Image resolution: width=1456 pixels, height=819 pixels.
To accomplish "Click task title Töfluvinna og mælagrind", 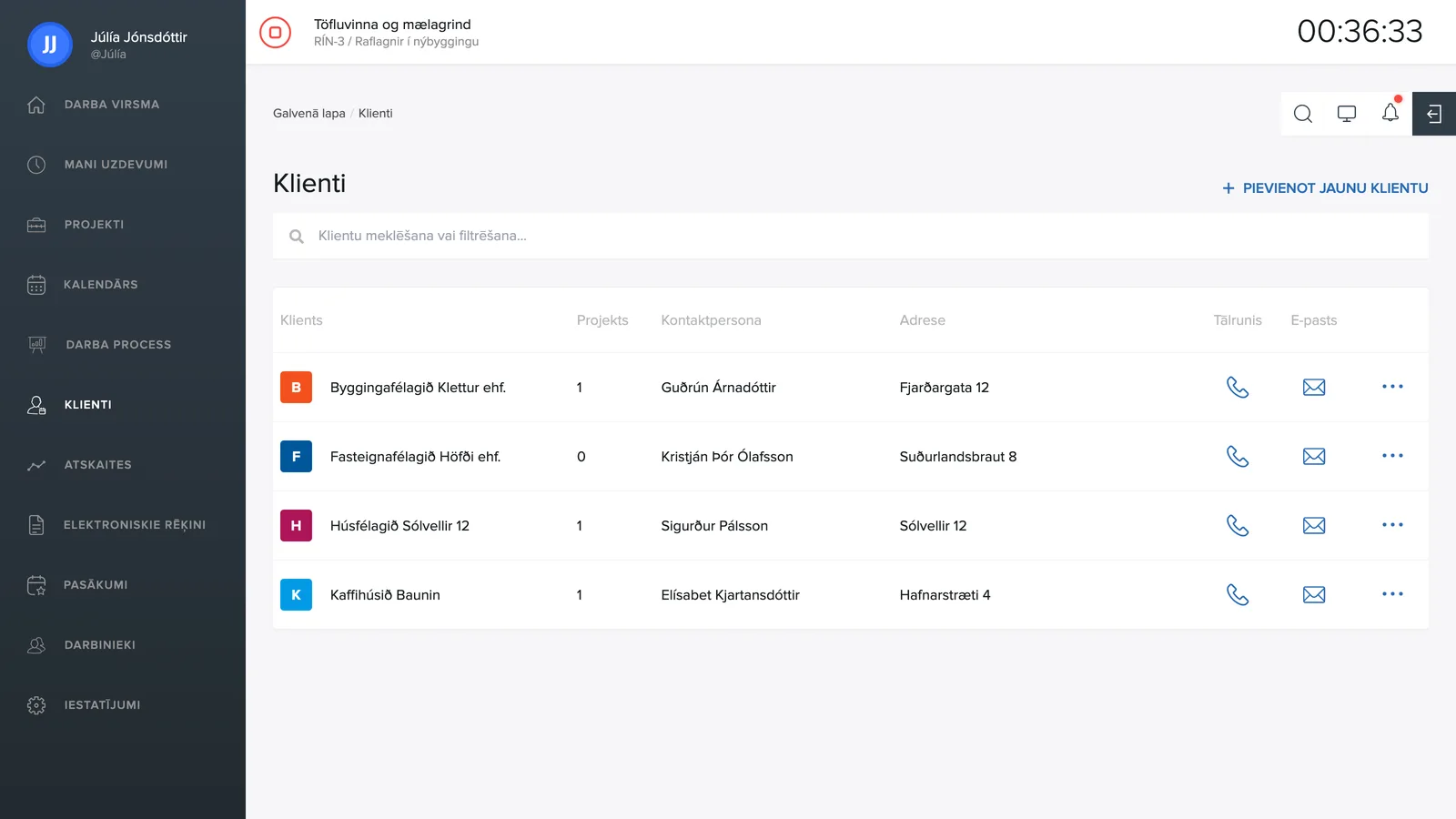I will (x=392, y=25).
